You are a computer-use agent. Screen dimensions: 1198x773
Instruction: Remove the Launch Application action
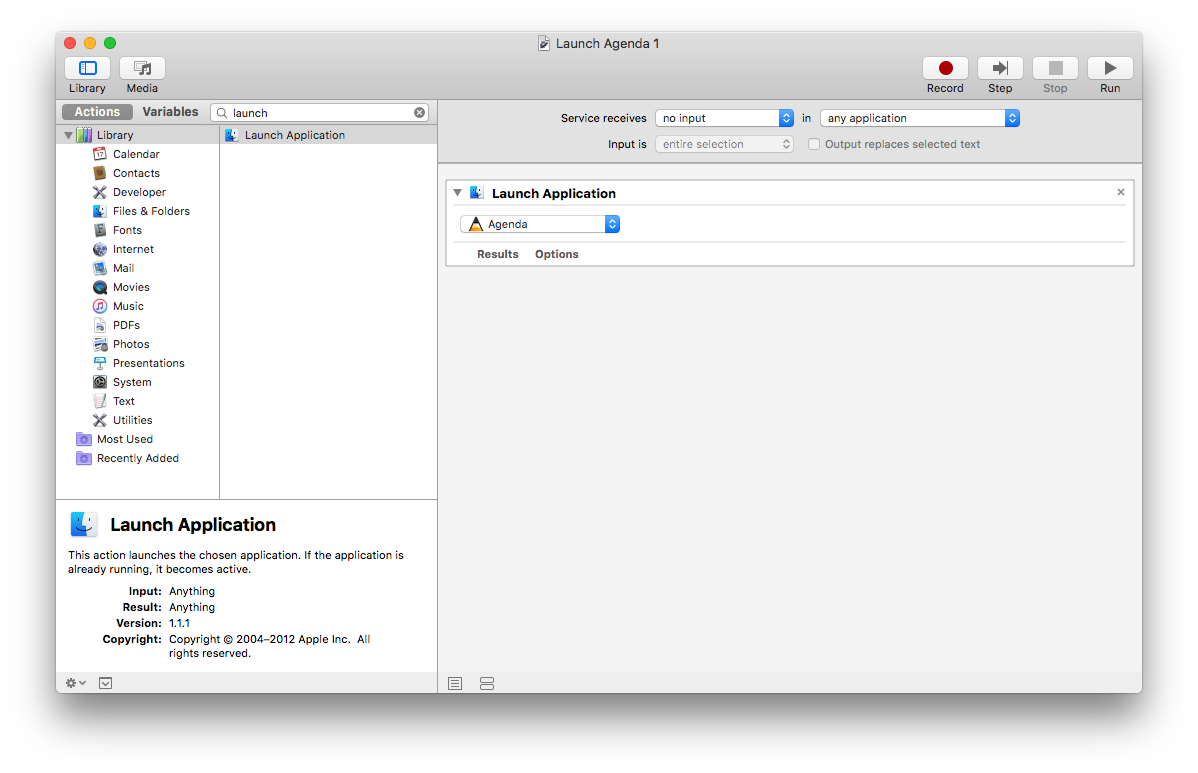(x=1121, y=192)
